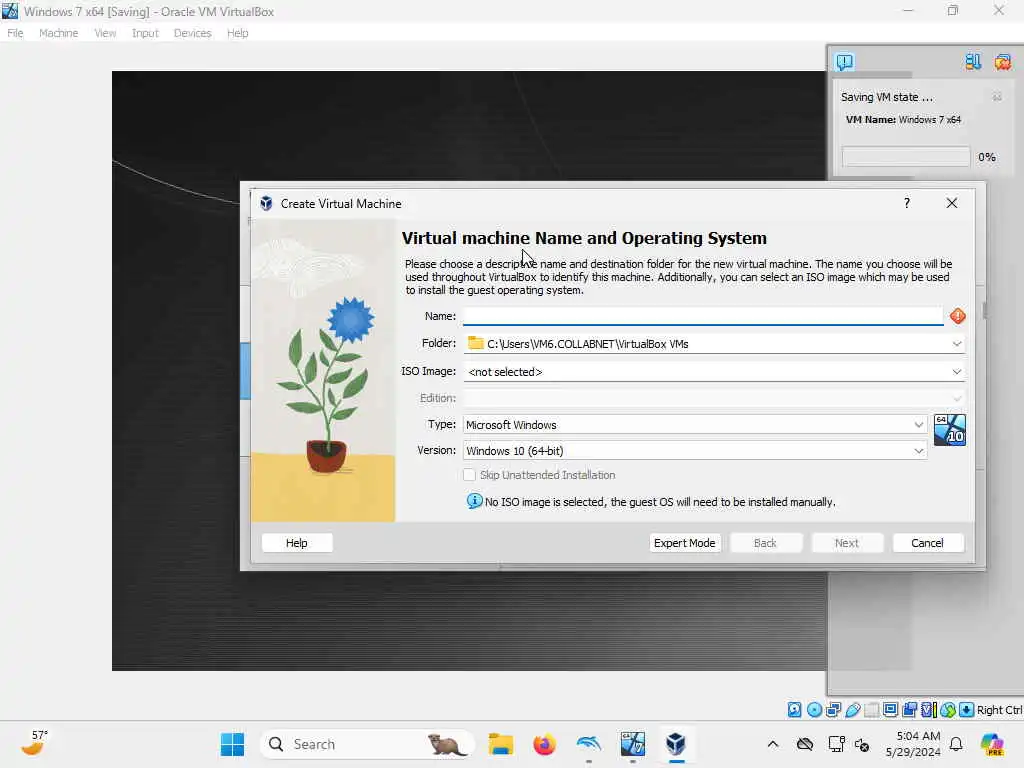The image size is (1024, 768).
Task: Open the ISO Image dropdown
Action: pos(956,372)
